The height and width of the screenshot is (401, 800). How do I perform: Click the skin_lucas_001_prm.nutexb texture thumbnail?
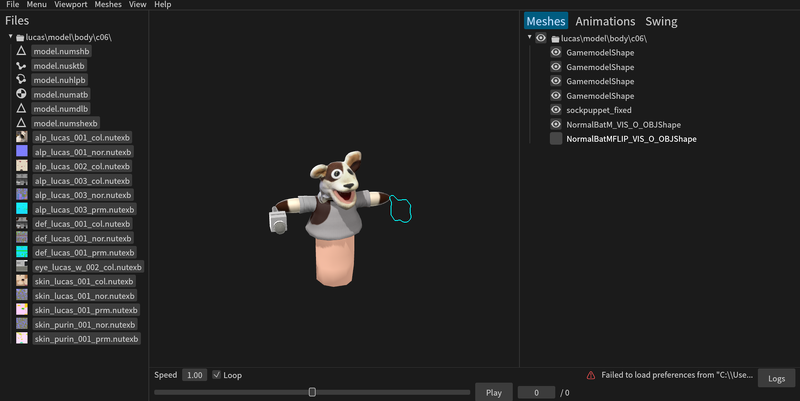pyautogui.click(x=21, y=309)
